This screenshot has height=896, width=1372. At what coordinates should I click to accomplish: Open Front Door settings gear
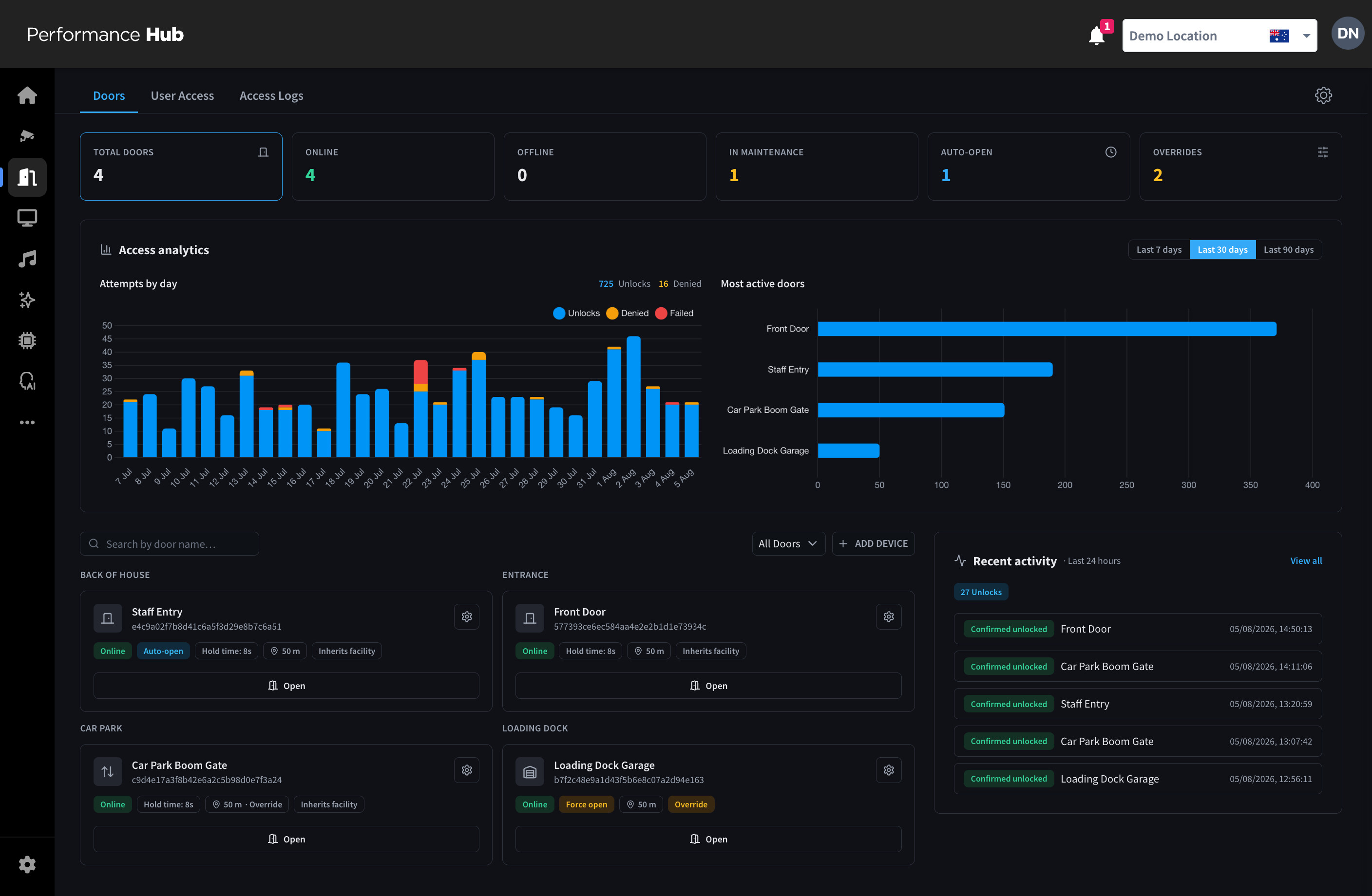click(x=888, y=616)
